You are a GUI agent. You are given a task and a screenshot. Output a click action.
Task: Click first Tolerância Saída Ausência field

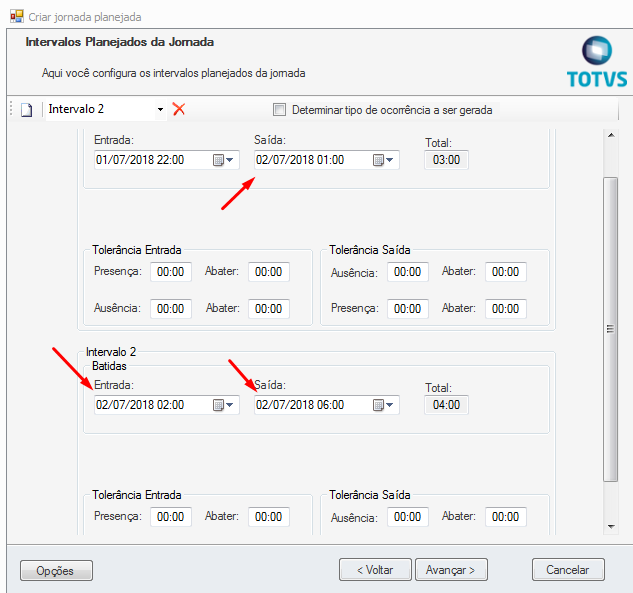pyautogui.click(x=408, y=272)
